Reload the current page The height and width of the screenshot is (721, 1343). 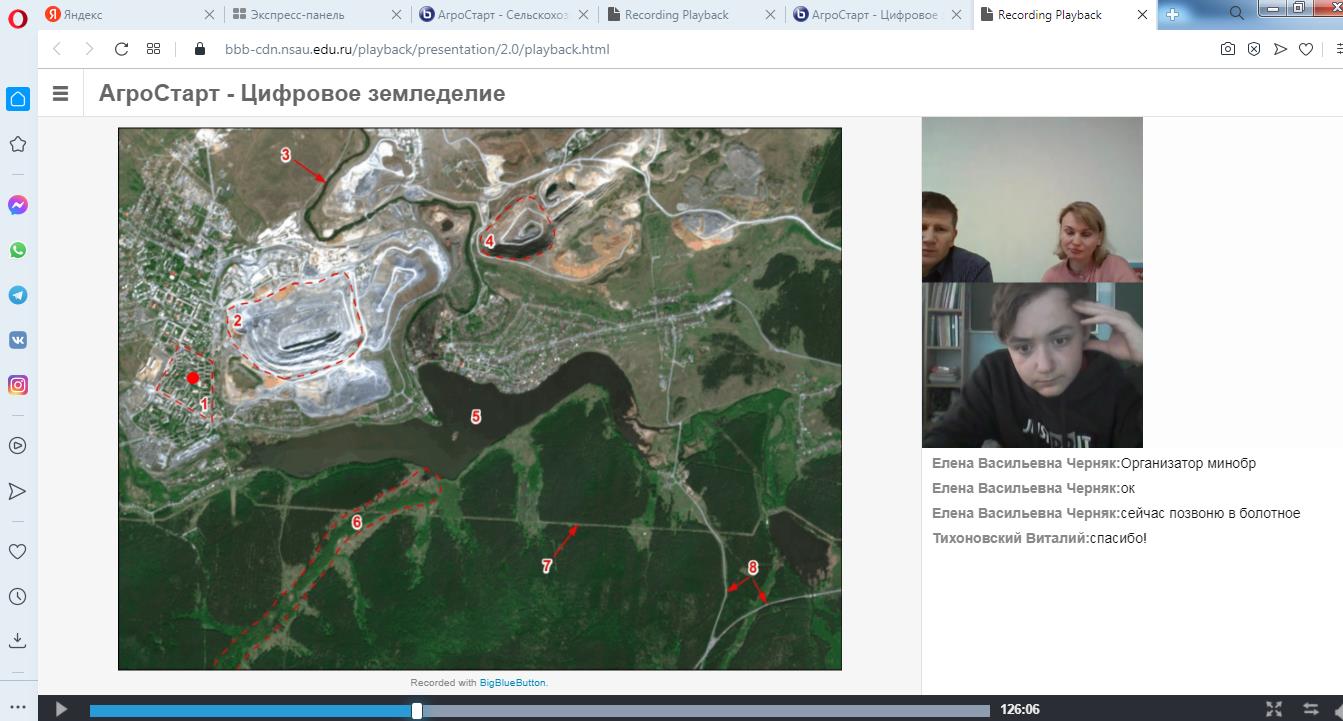121,49
